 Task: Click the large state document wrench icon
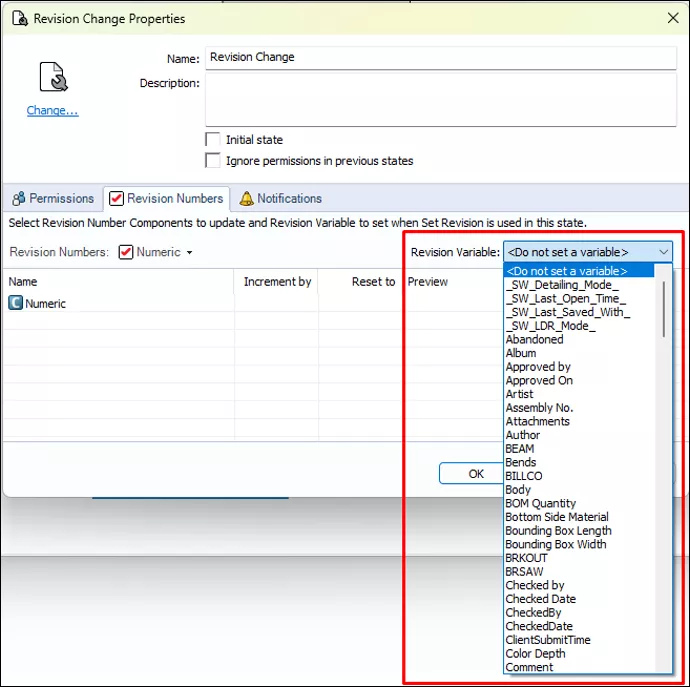coord(53,77)
